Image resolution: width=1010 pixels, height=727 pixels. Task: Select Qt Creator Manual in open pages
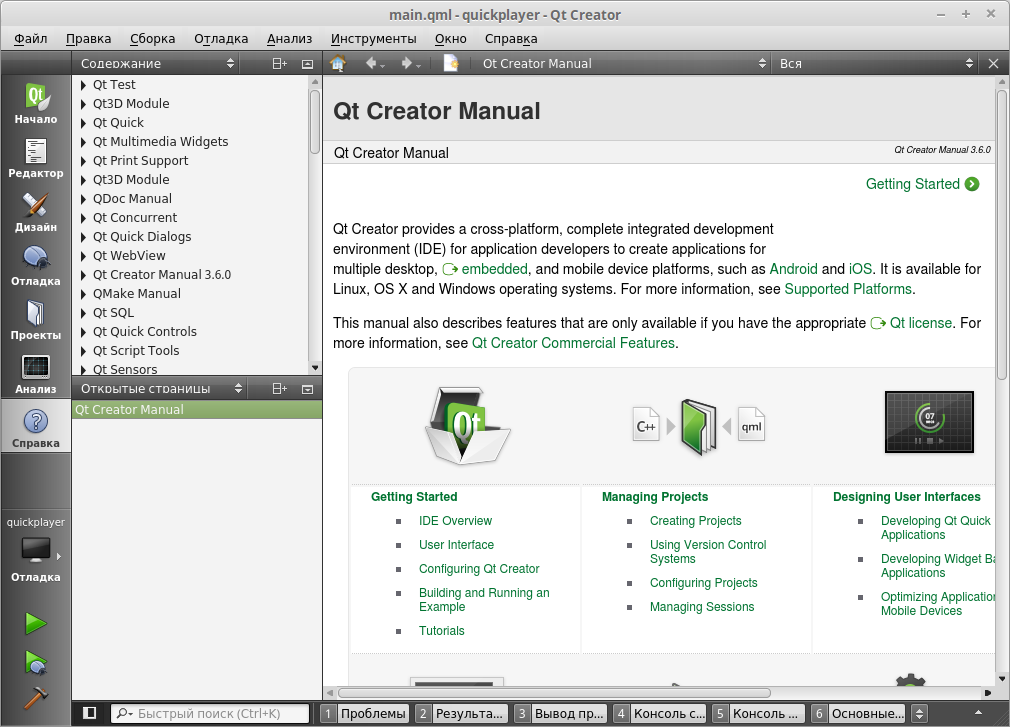tap(196, 410)
